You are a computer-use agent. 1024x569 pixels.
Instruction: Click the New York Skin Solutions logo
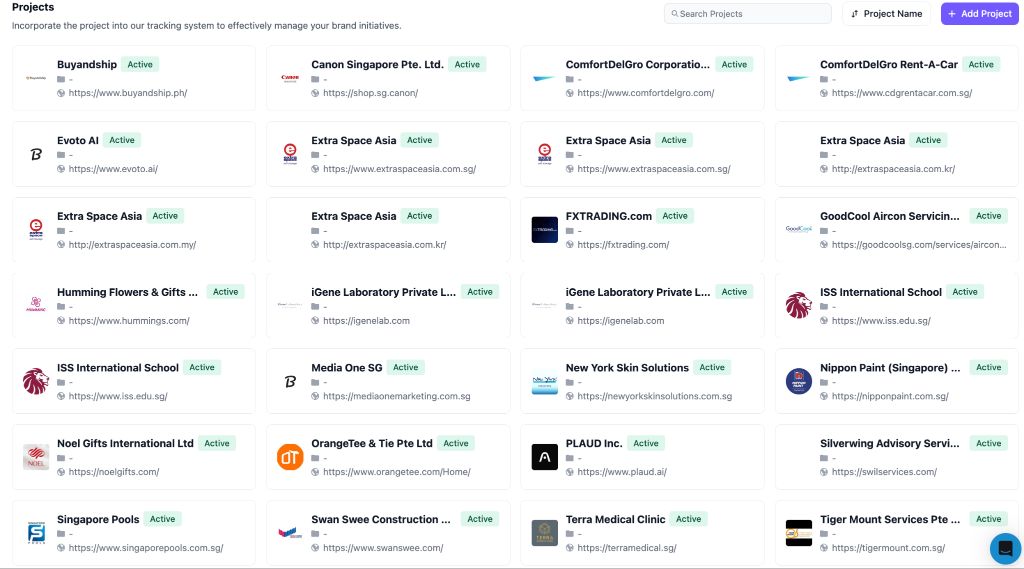[x=545, y=382]
